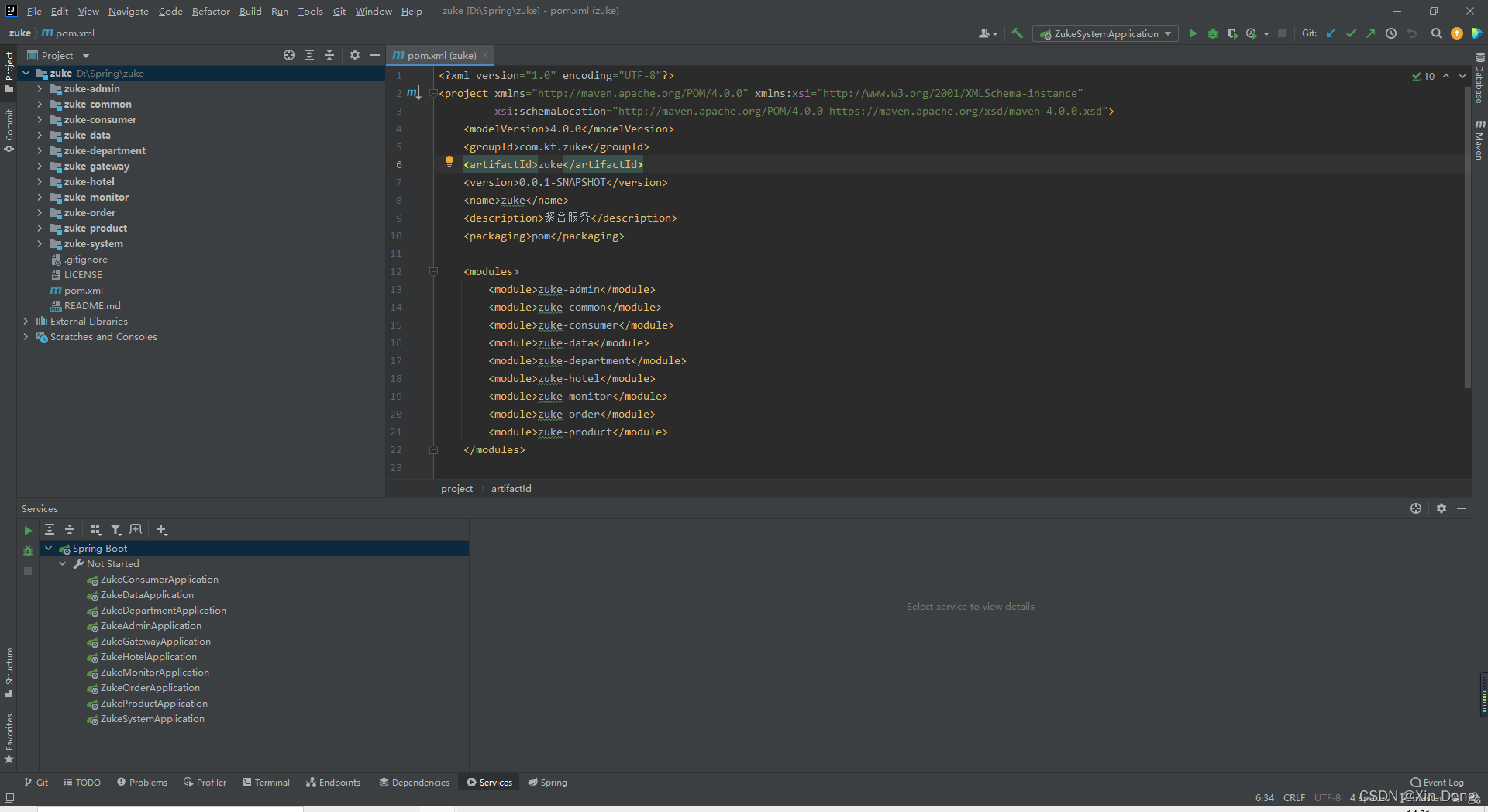
Task: Expand all services icon in Services toolbar
Action: [x=50, y=529]
